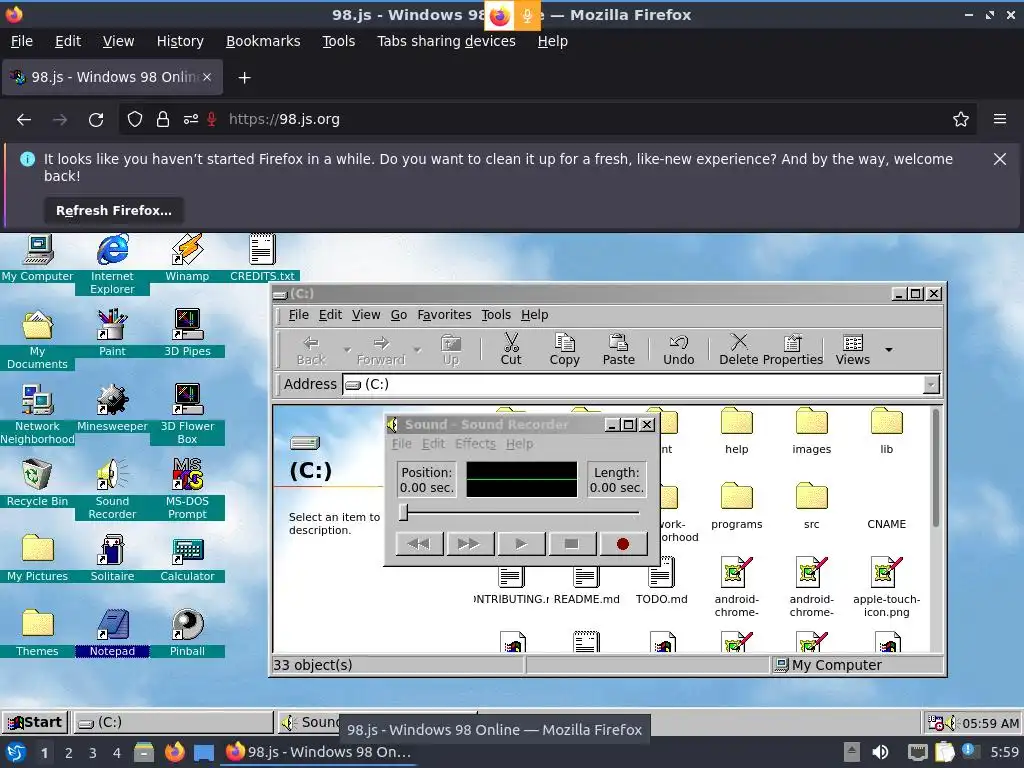Click Undo in the C: window toolbar
This screenshot has height=768, width=1024.
click(679, 349)
